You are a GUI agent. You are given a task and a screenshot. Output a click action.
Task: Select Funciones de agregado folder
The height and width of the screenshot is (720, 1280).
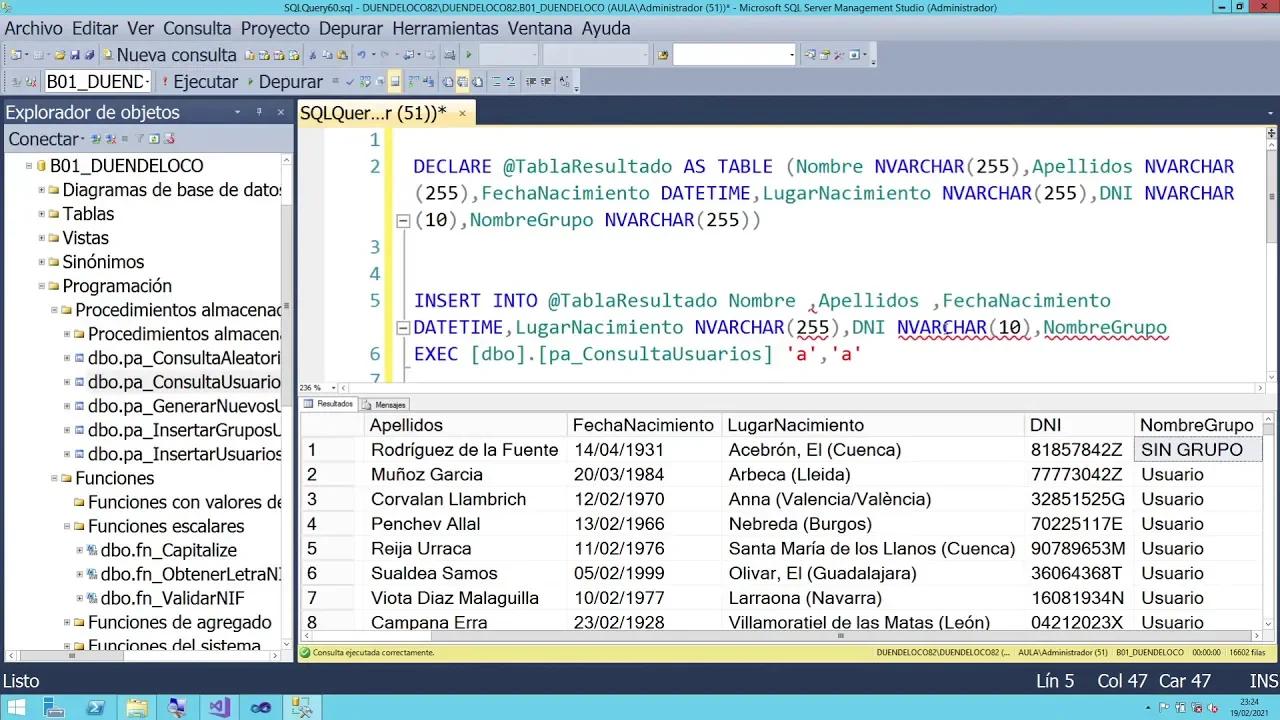180,622
